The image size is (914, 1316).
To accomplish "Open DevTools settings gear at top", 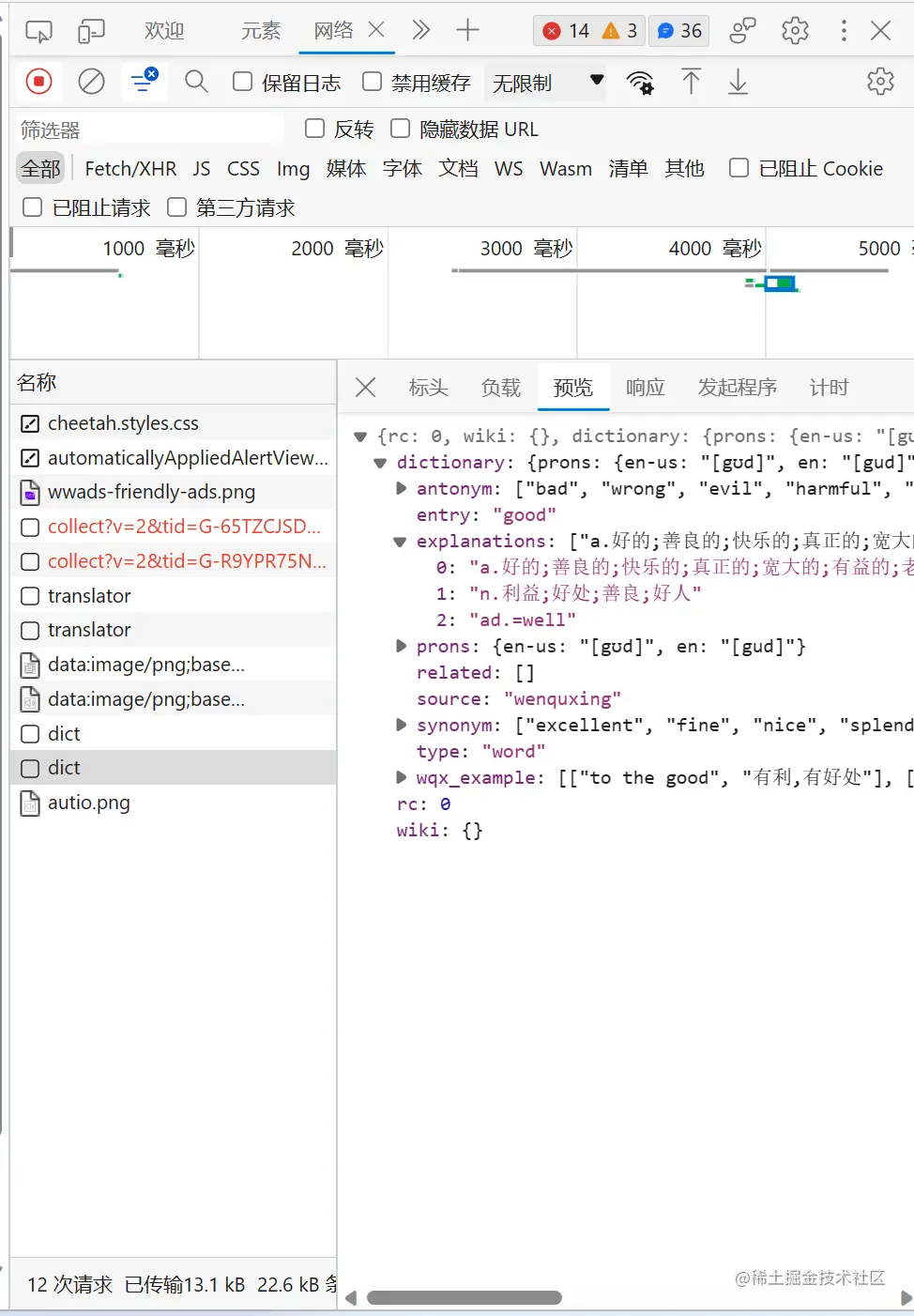I will click(x=795, y=31).
